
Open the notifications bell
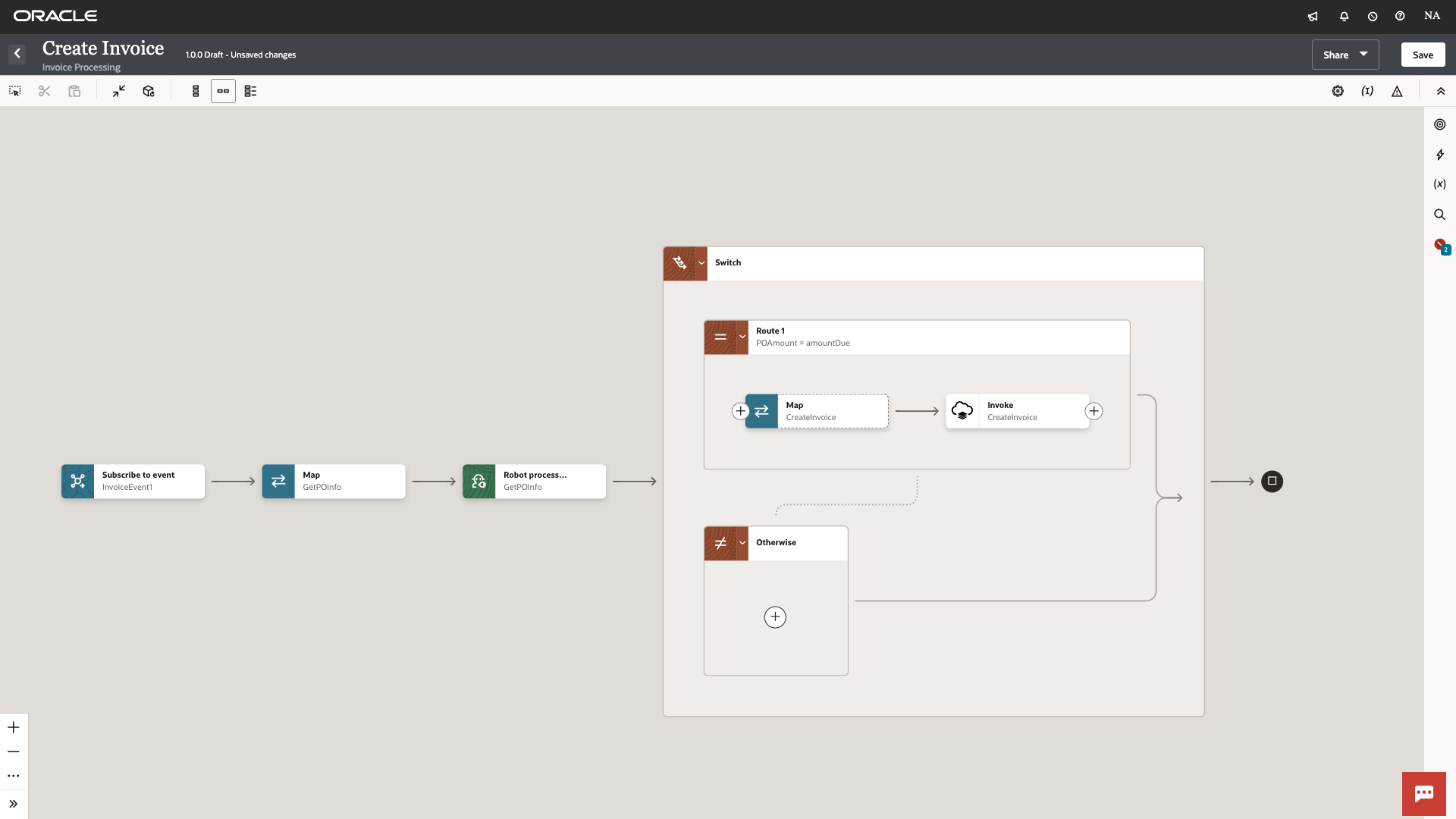1343,15
